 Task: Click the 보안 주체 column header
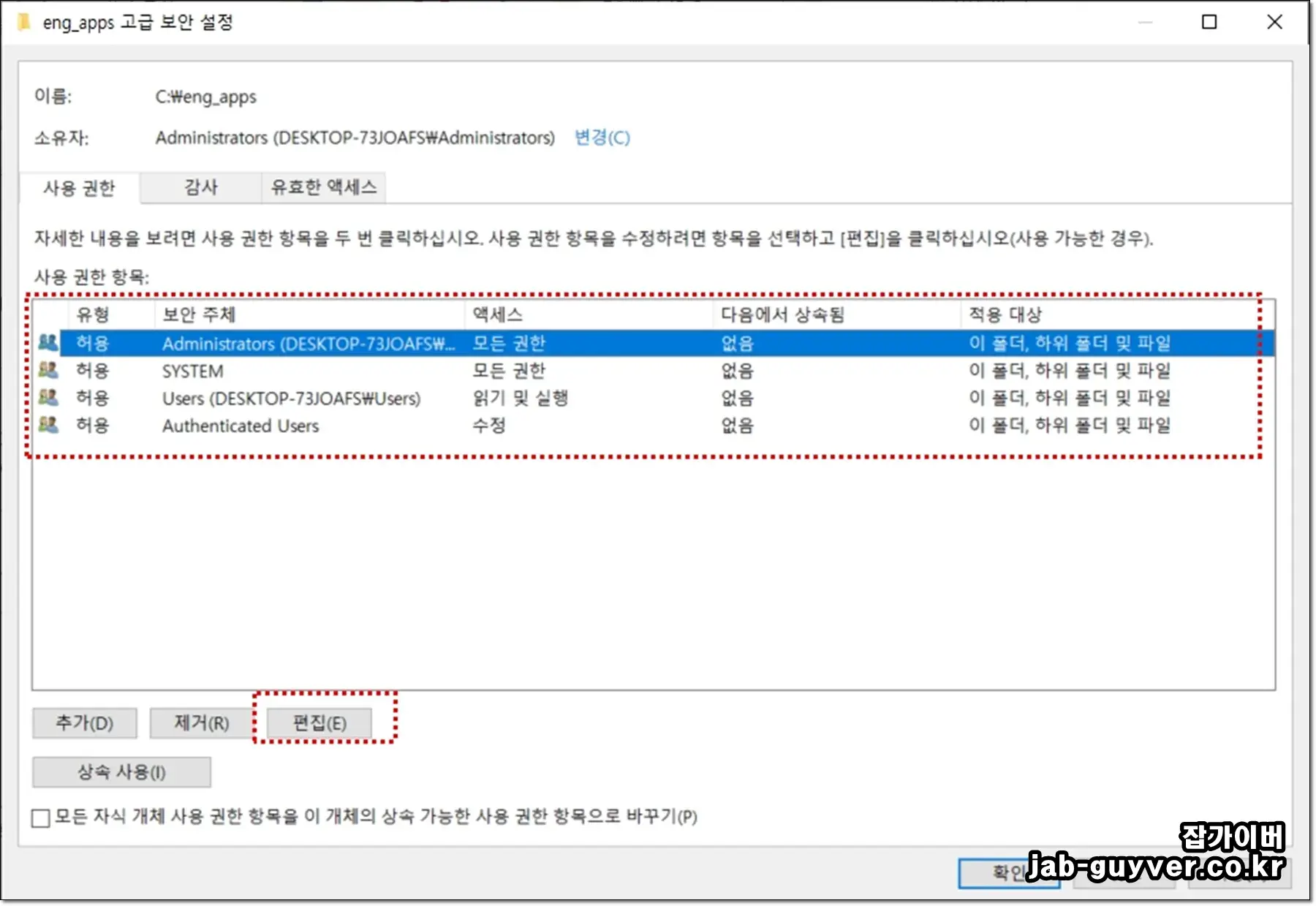point(197,314)
